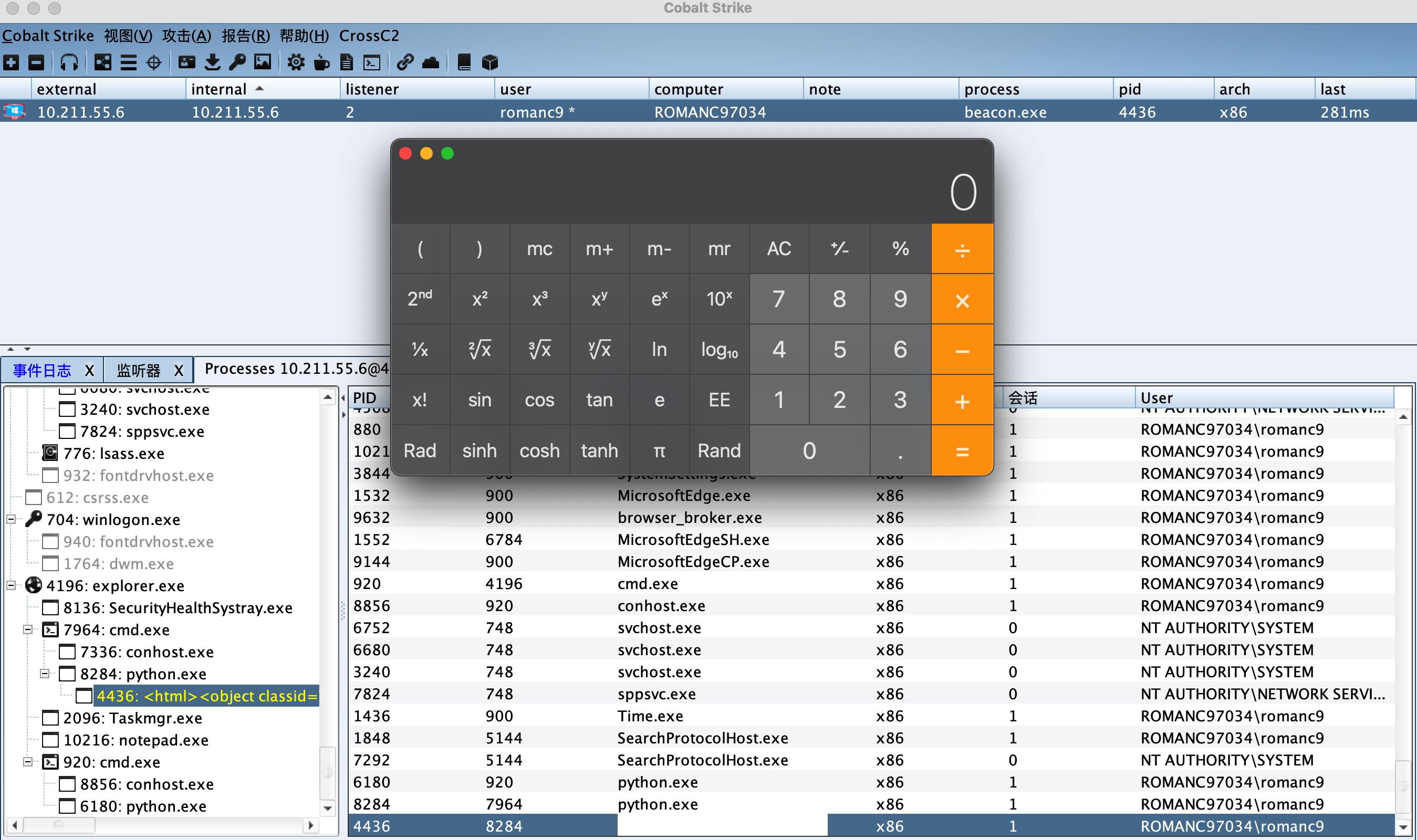The height and width of the screenshot is (840, 1417).
Task: Open About cube icon in toolbar
Action: point(489,62)
